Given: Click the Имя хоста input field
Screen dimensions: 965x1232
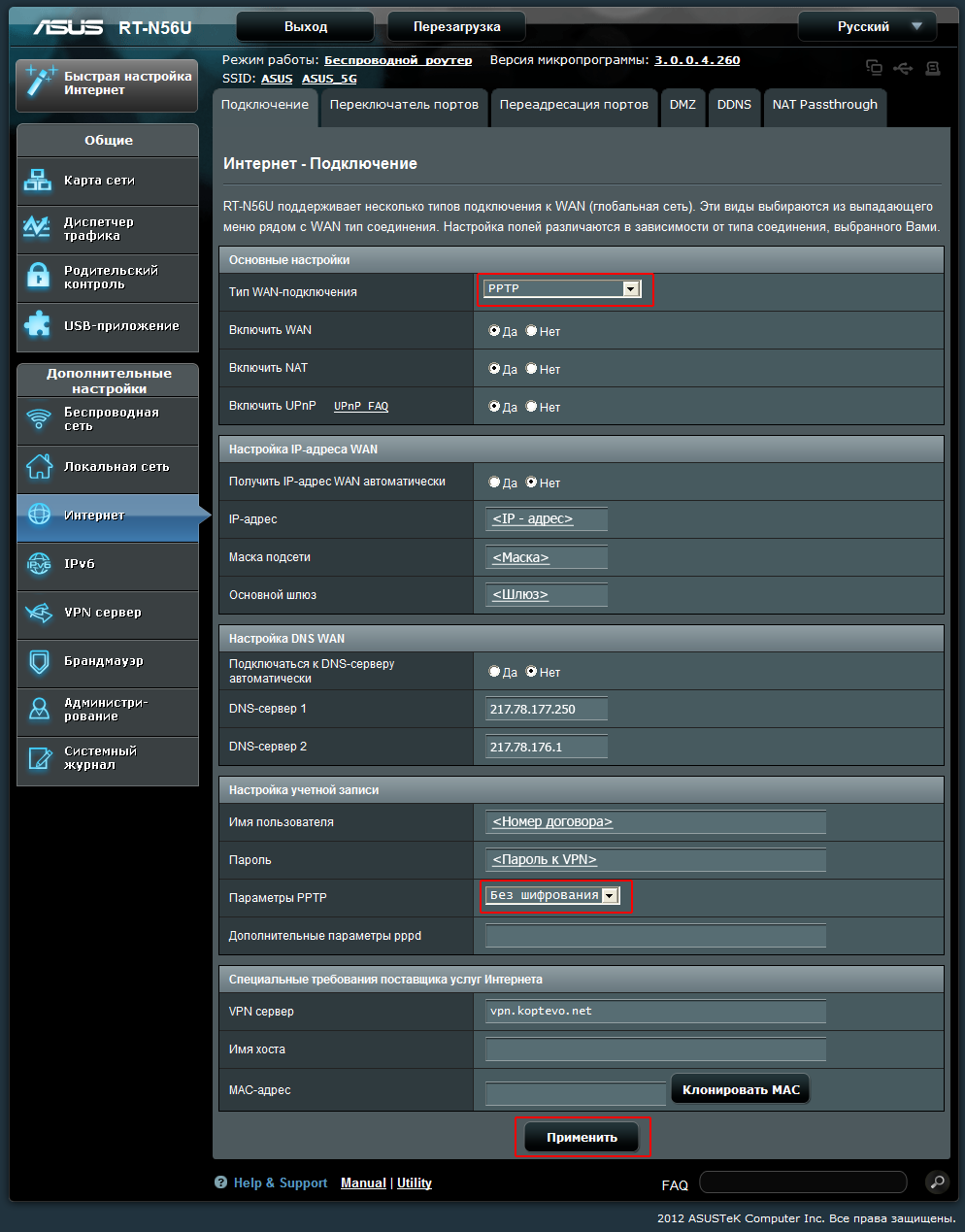Looking at the screenshot, I should (655, 1049).
